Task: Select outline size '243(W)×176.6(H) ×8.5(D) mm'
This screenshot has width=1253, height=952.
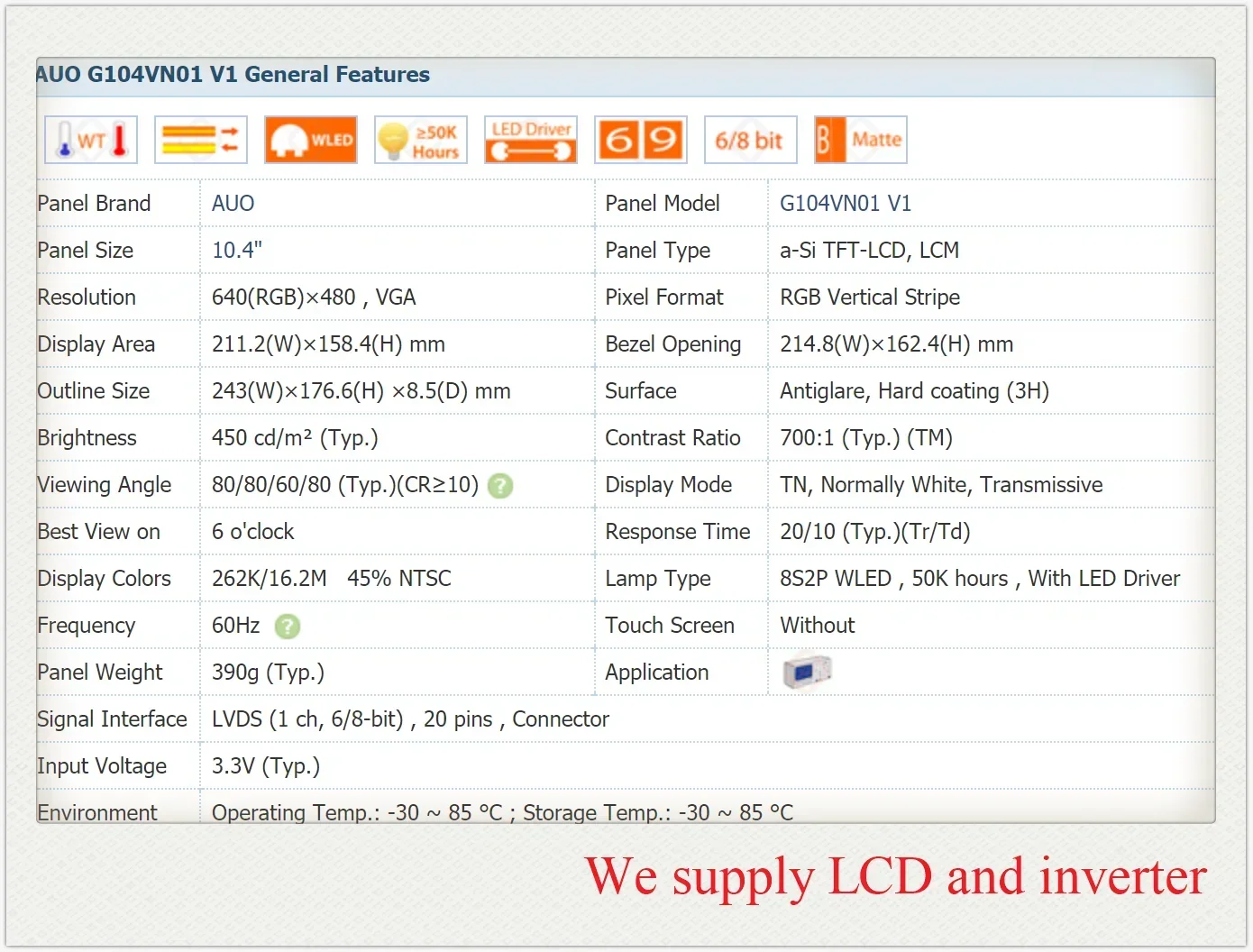Action: click(361, 391)
